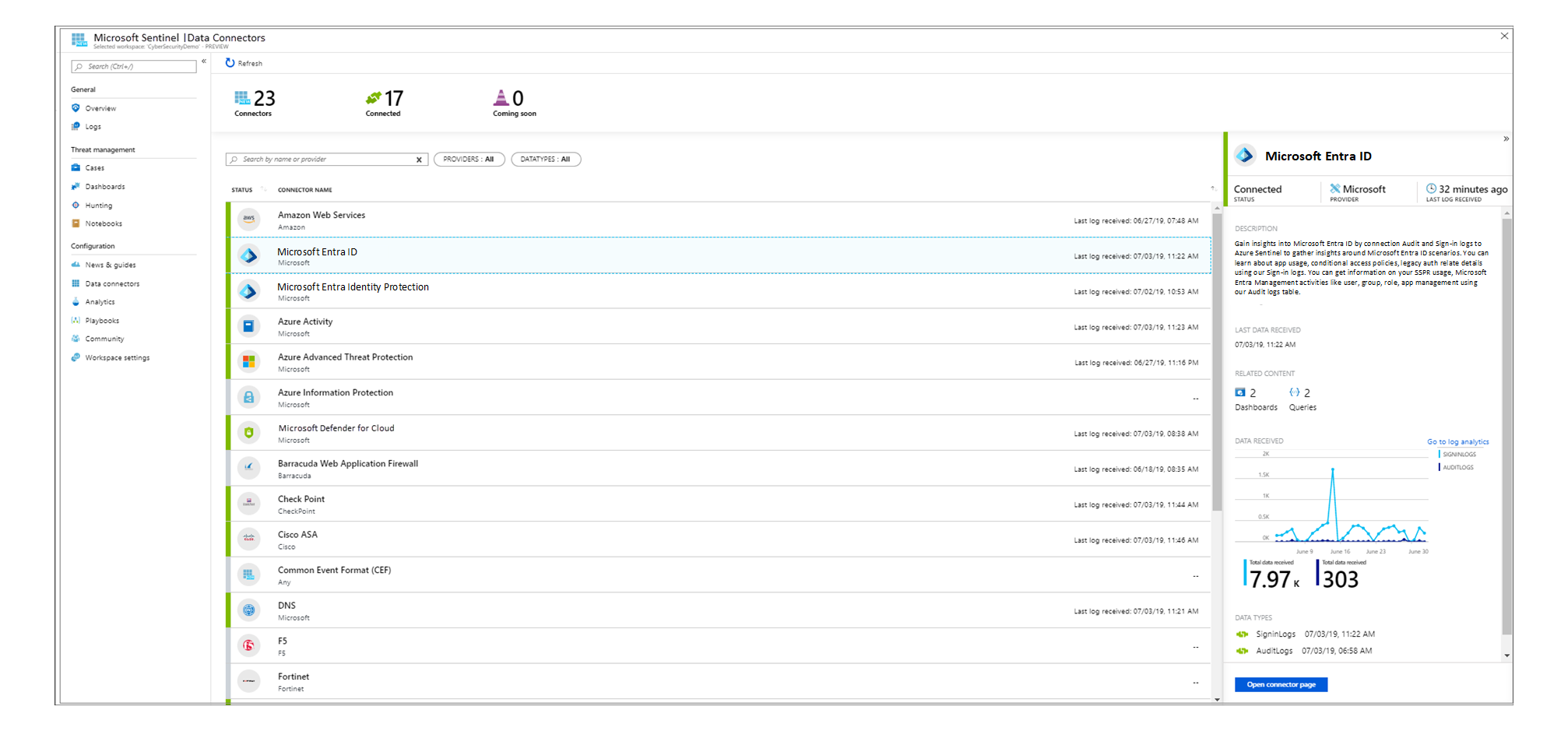Click the Refresh button label
This screenshot has height=731, width=1568.
250,64
